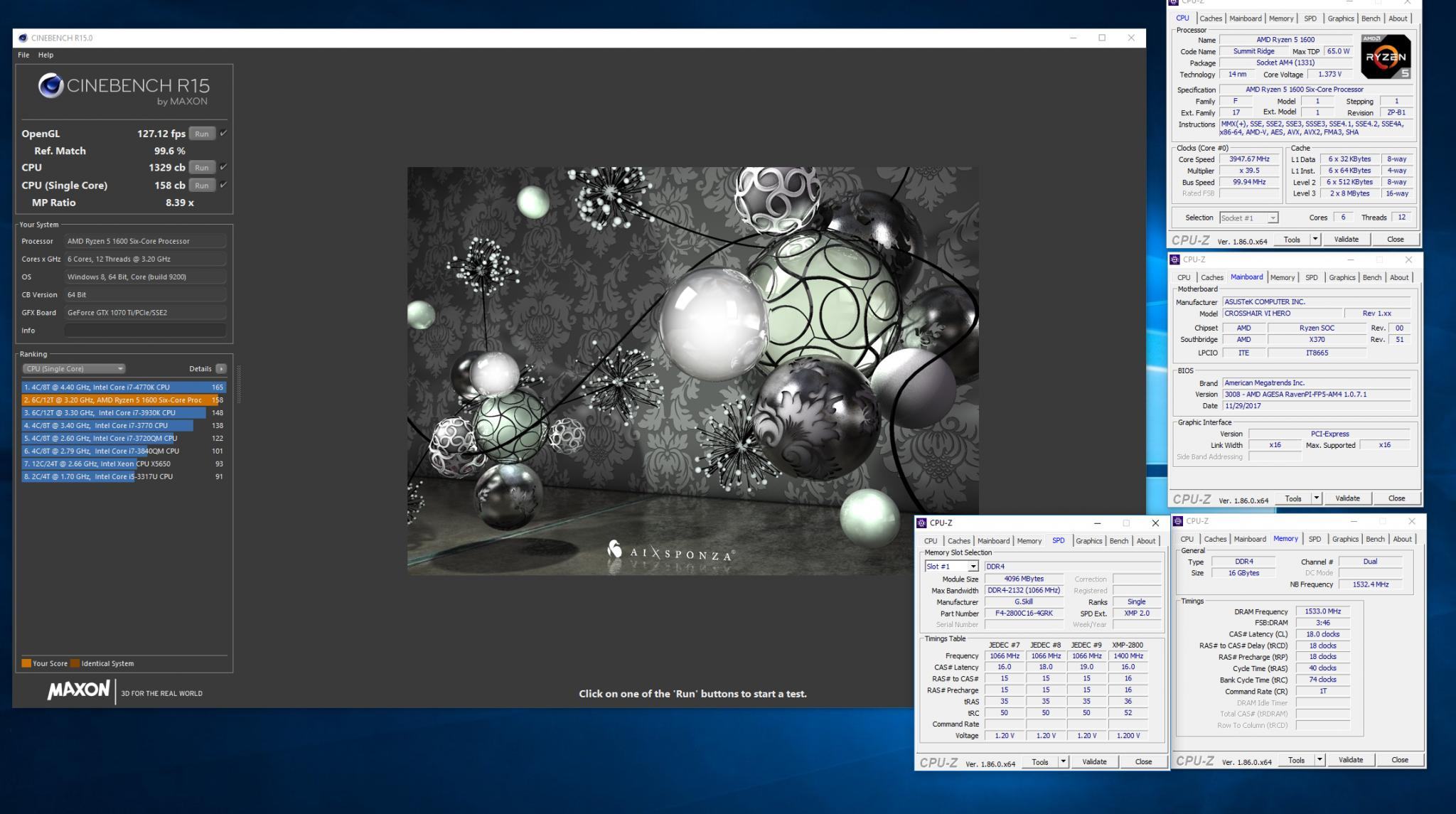Viewport: 1456px width, 814px height.
Task: Click the CPU-Z SPD window title icon
Action: pos(921,523)
